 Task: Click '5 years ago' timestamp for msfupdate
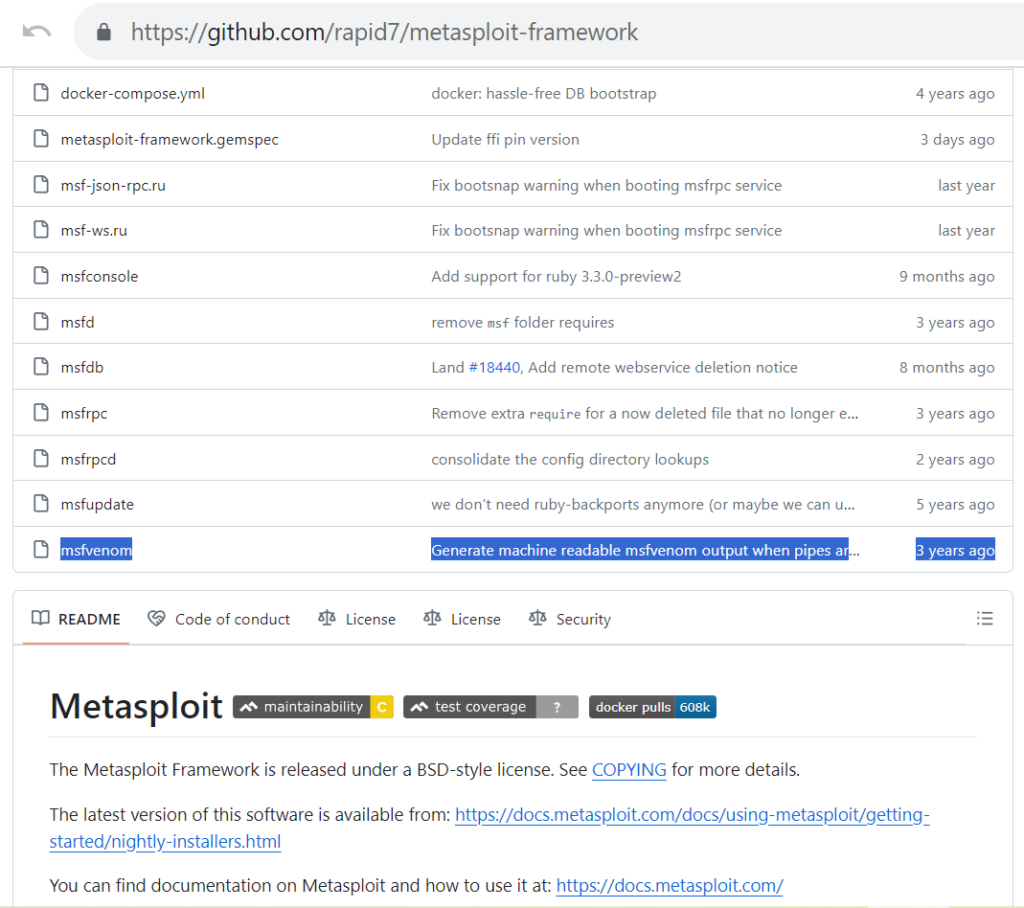click(x=955, y=504)
